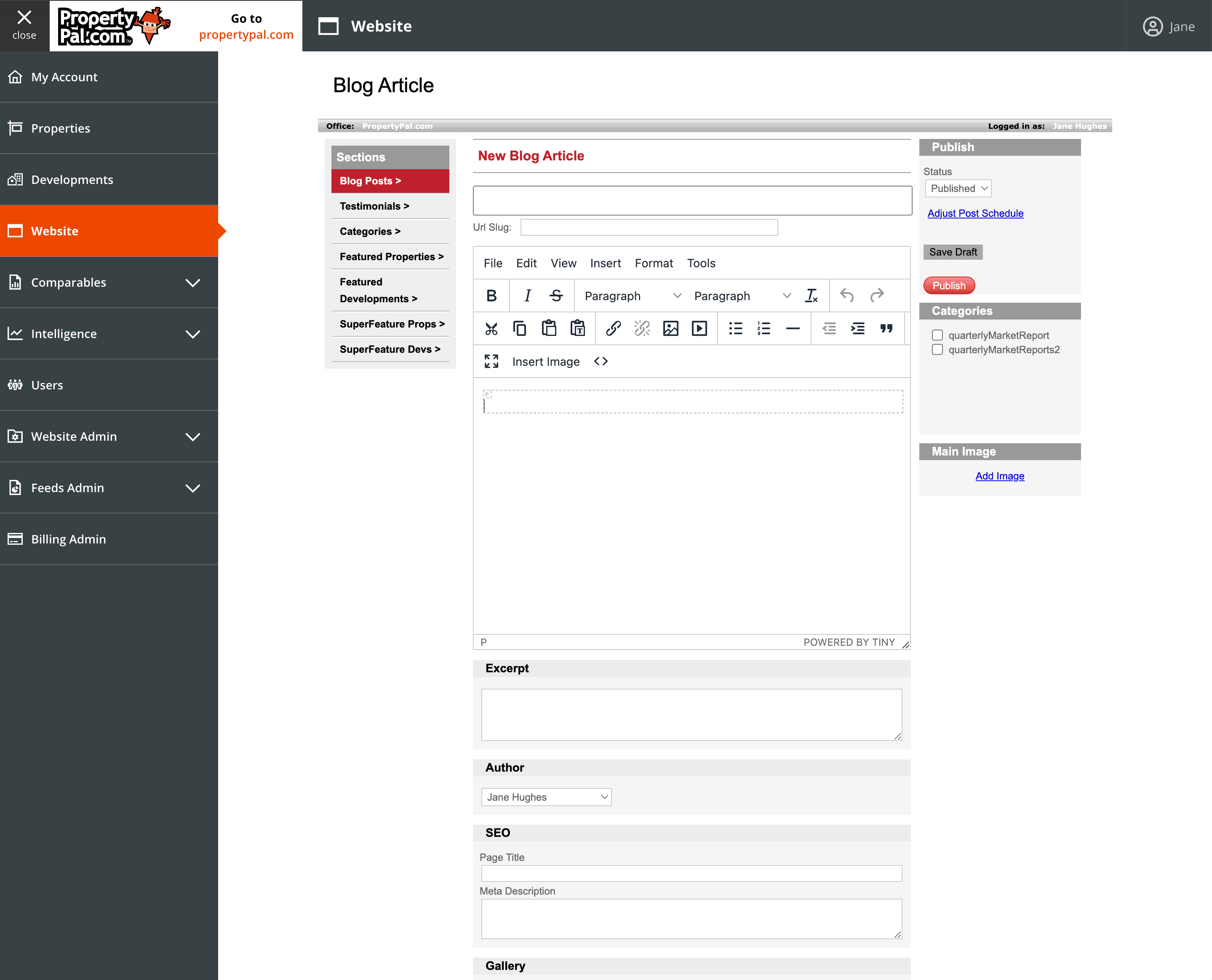Open Categories section in Sections
This screenshot has width=1212, height=980.
tap(390, 232)
